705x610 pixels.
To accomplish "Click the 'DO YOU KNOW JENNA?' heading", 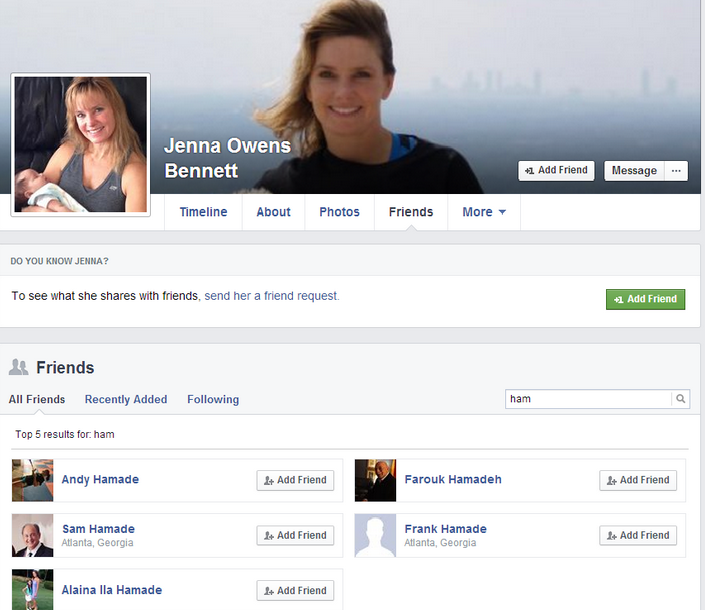I will (x=59, y=261).
